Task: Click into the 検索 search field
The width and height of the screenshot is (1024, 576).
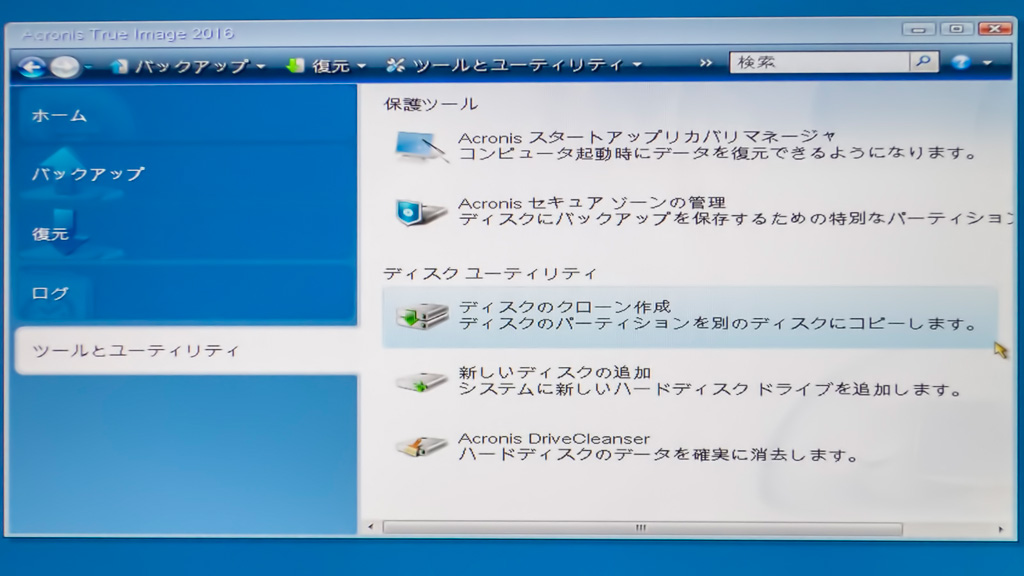Action: point(819,62)
